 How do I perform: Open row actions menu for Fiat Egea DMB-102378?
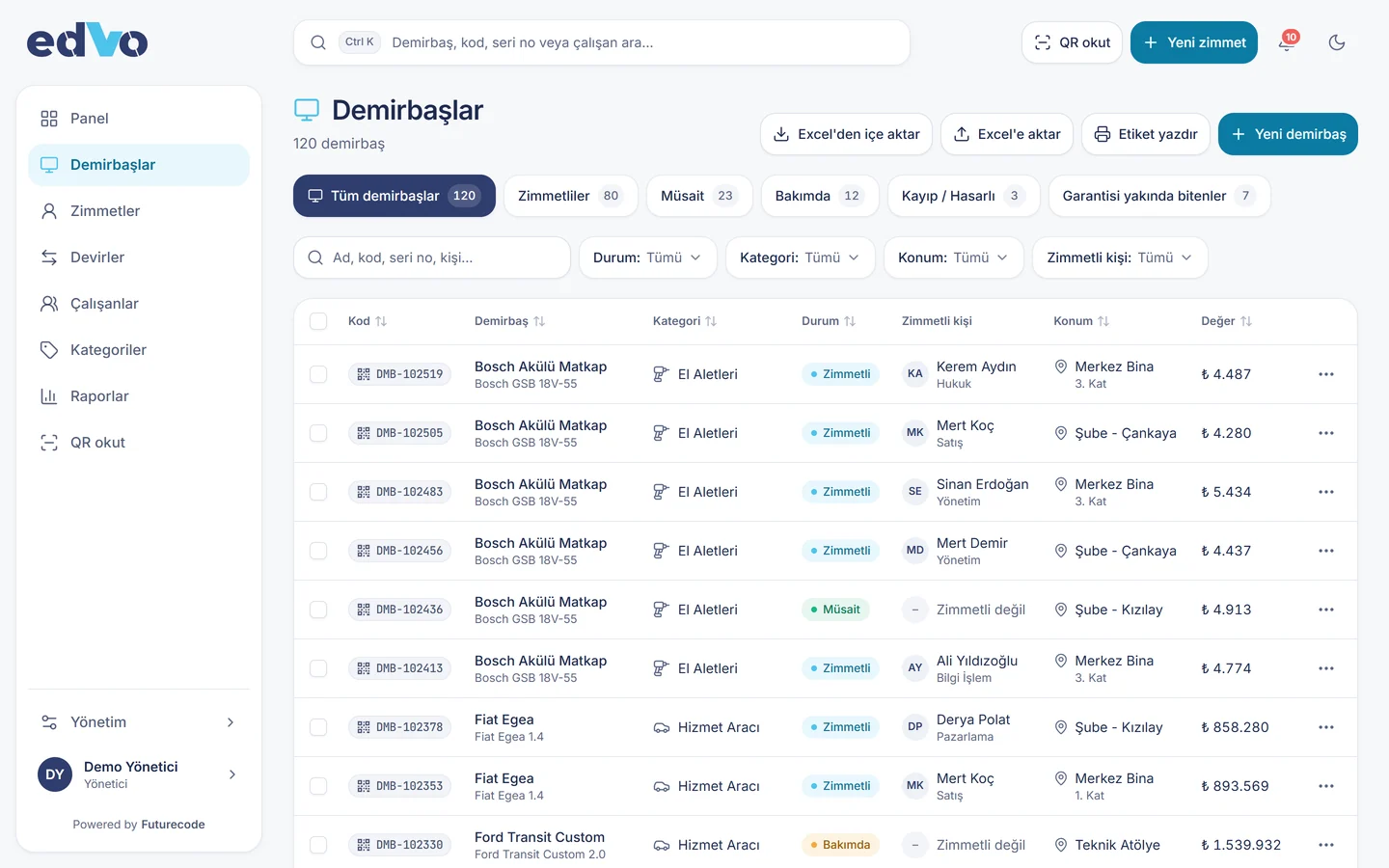(1326, 727)
